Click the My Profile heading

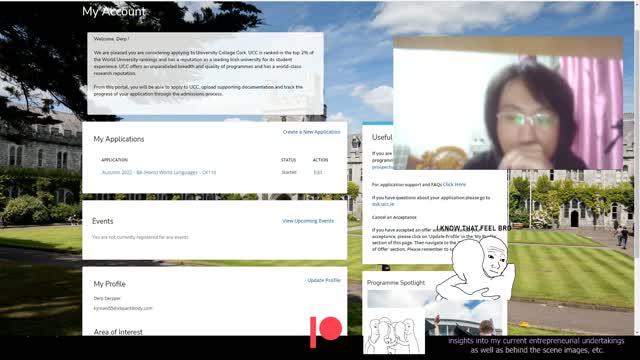coord(109,284)
